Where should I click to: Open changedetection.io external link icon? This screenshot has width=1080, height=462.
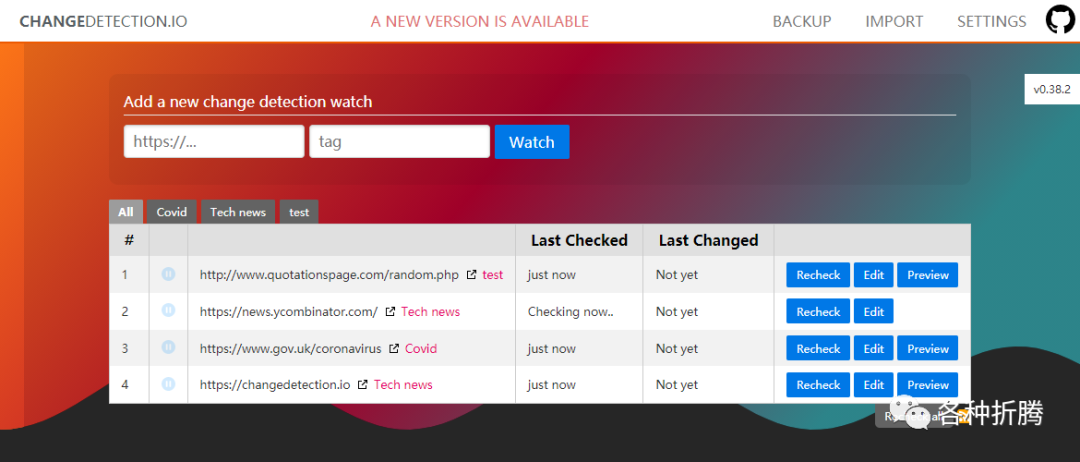click(x=362, y=384)
